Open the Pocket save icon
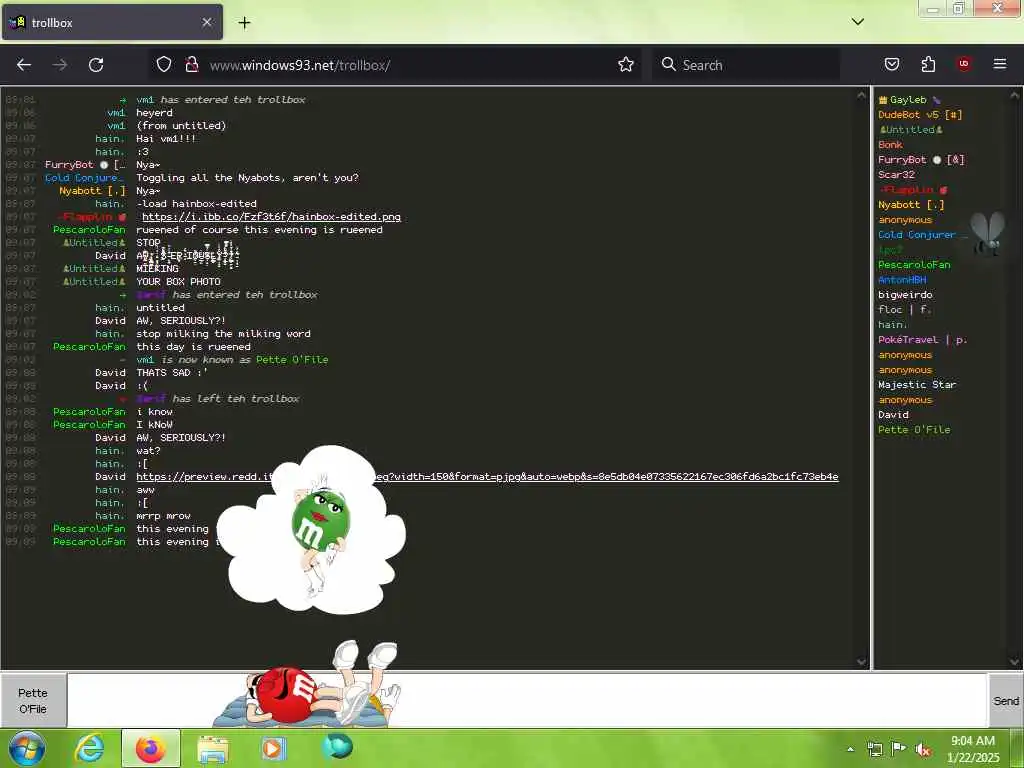The height and width of the screenshot is (768, 1024). coord(891,64)
